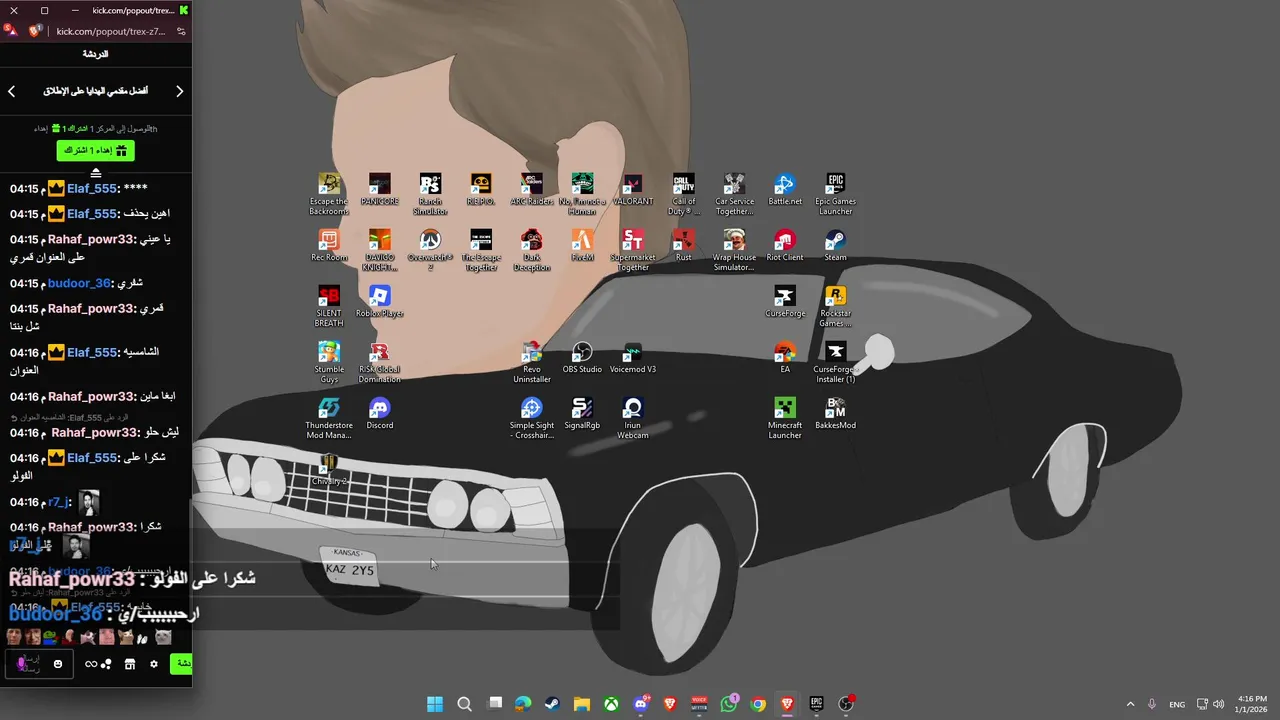Open Thunderstore Mod Manager desktop shortcut
The width and height of the screenshot is (1280, 720).
click(x=329, y=418)
